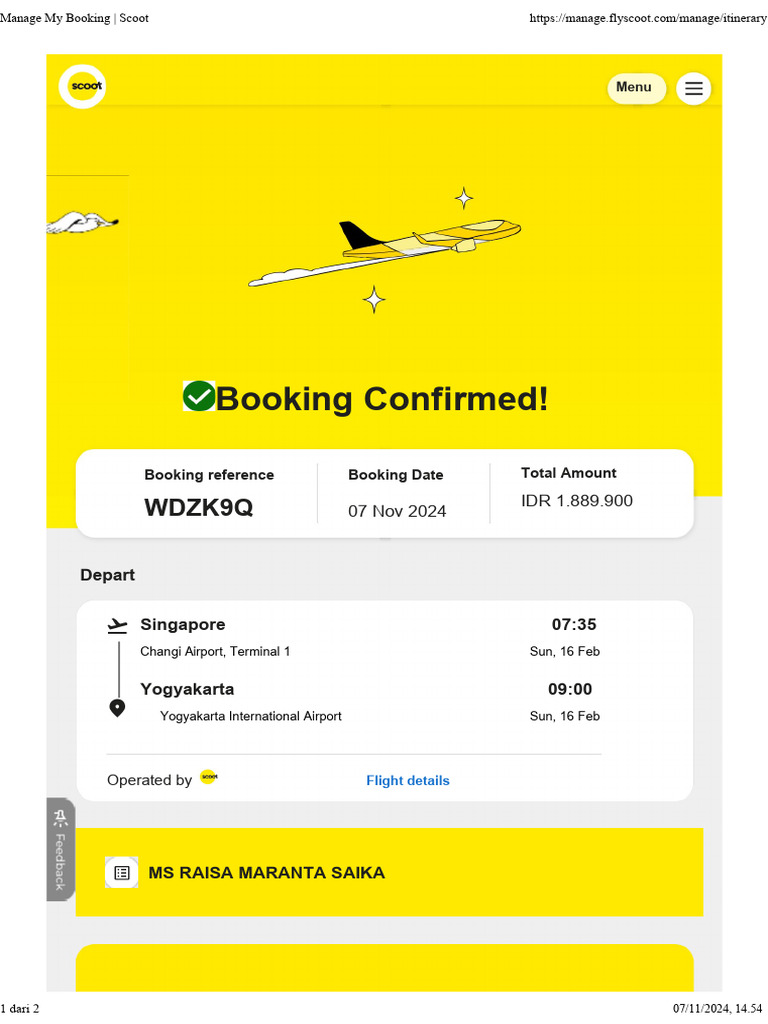Click the flyscoot manage itinerary URL

[x=647, y=18]
